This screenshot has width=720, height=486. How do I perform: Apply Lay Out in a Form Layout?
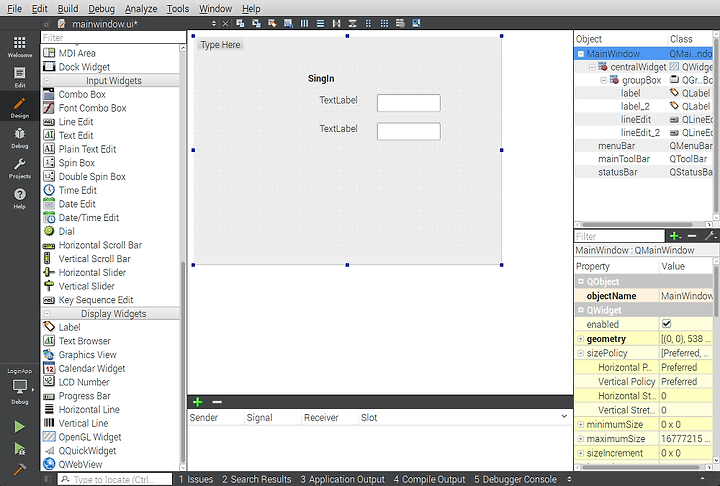368,23
